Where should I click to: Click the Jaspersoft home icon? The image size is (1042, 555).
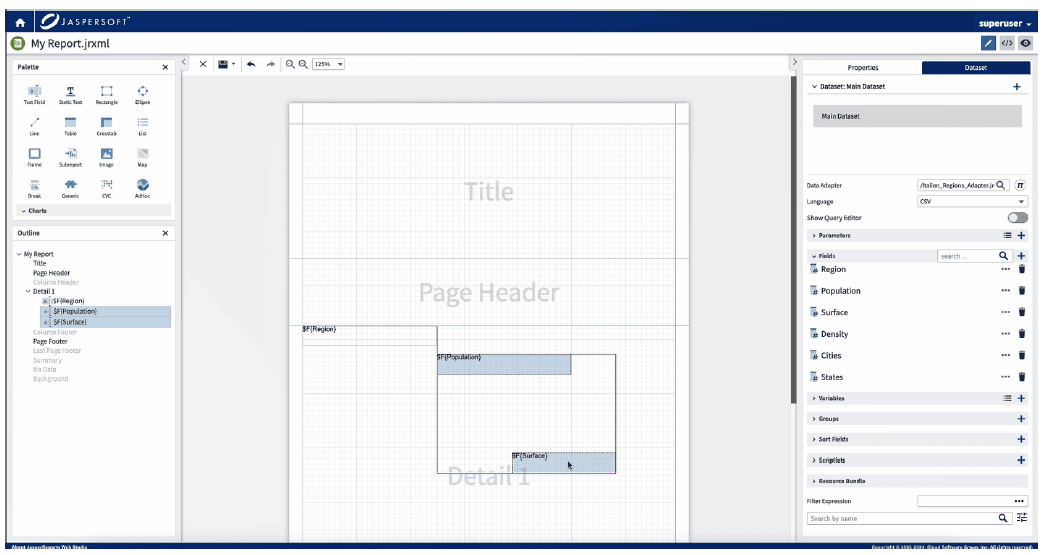[20, 22]
